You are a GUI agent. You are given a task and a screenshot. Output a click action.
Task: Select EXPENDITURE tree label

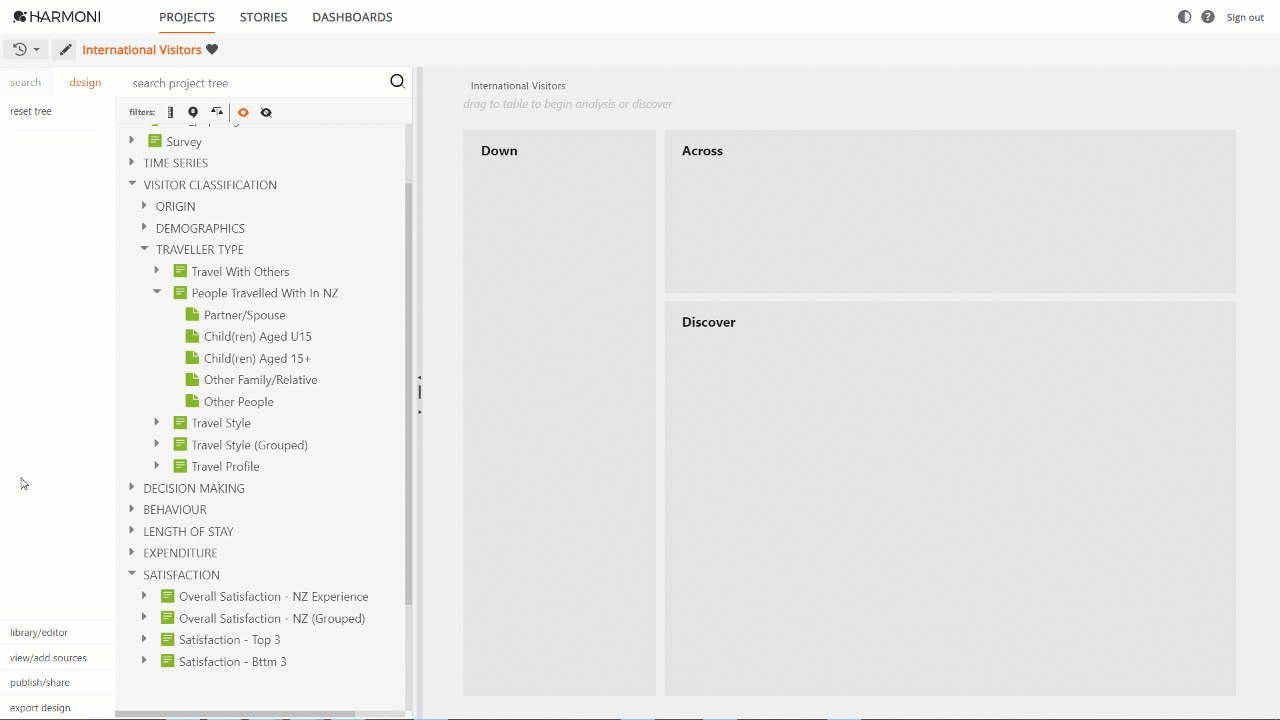point(180,553)
